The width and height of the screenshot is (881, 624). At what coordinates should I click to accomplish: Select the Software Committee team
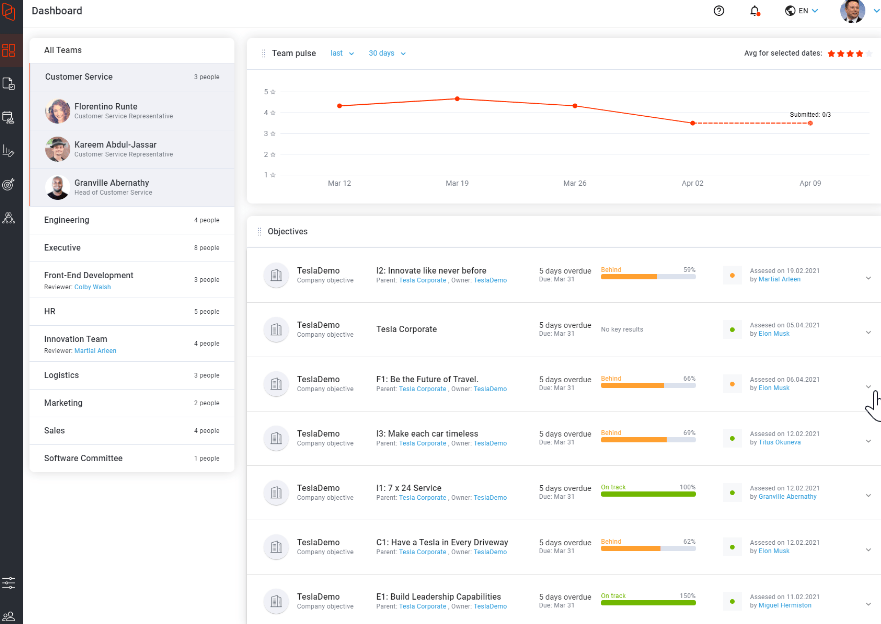click(x=131, y=458)
